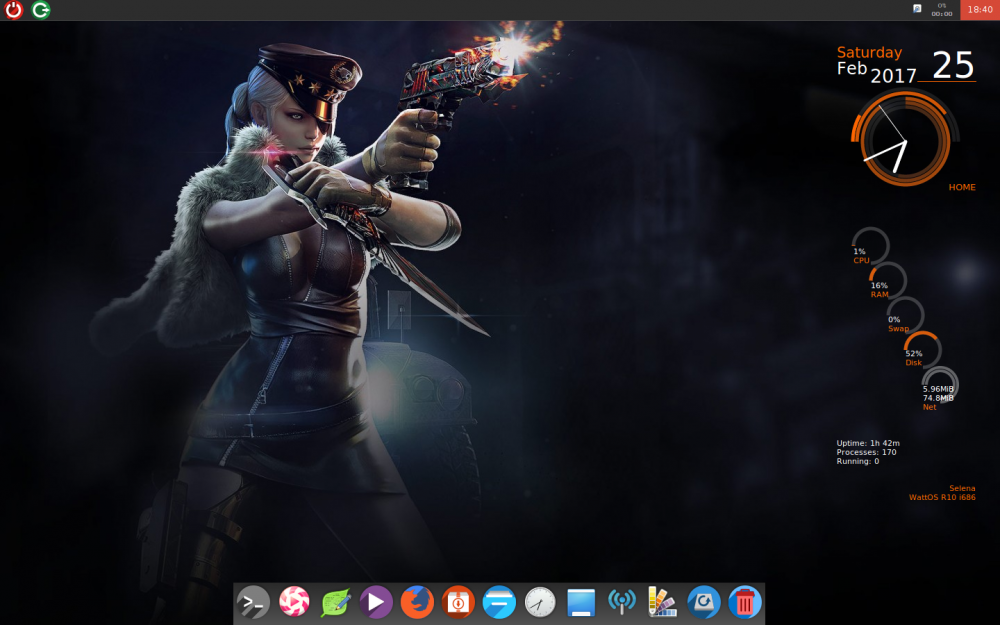1000x625 pixels.
Task: Click the orange analog clock widget
Action: [x=904, y=138]
